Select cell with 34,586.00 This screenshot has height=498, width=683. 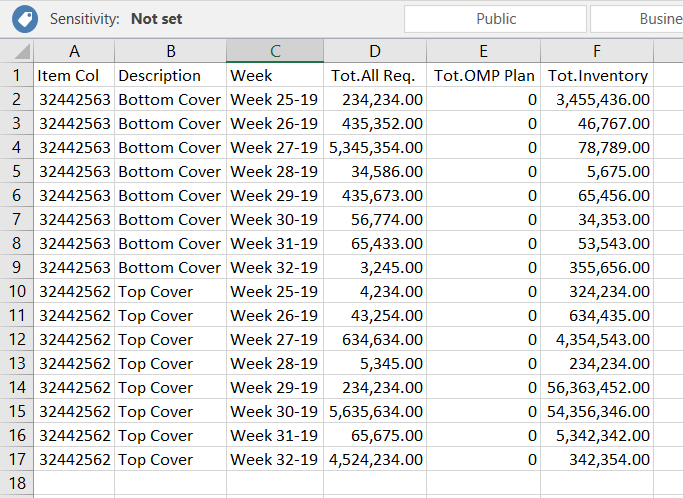(x=375, y=171)
